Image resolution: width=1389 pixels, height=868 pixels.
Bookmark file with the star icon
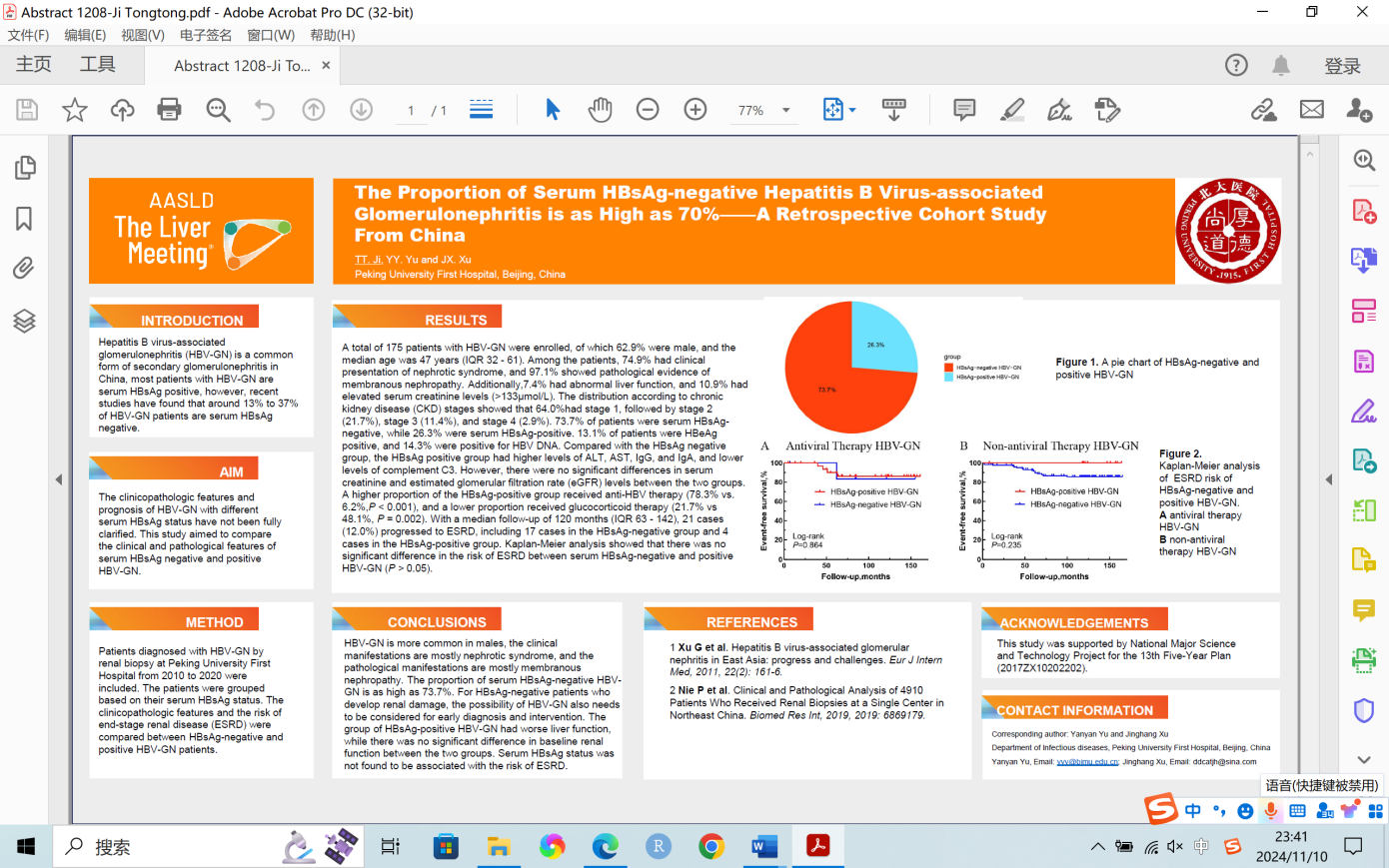pyautogui.click(x=75, y=110)
